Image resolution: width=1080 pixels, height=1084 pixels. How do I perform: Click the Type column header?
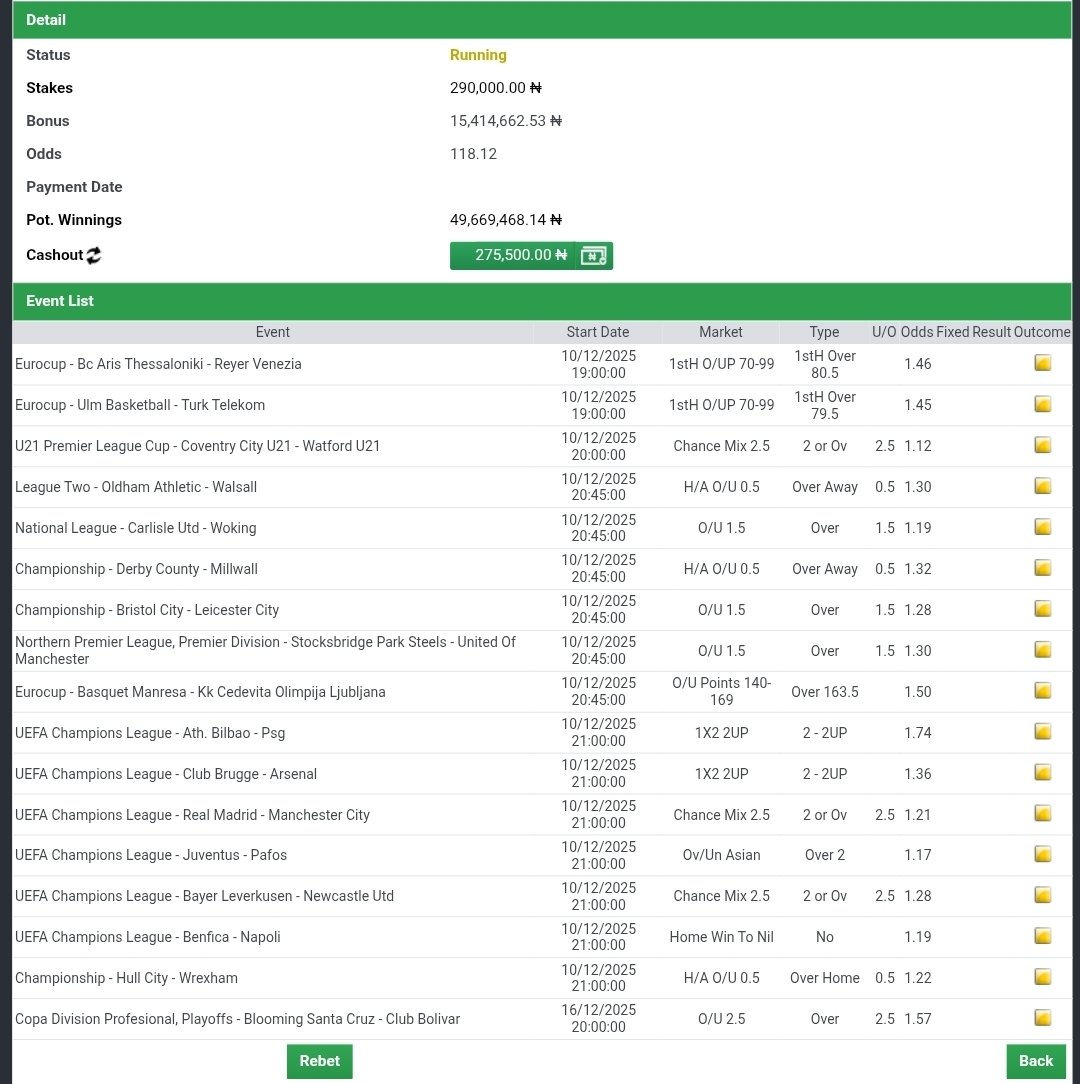tap(824, 332)
